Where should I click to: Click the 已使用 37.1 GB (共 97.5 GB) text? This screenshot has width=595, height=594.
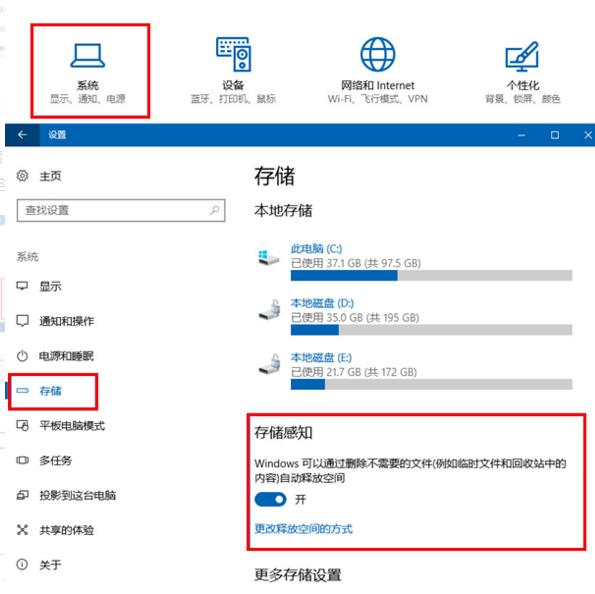coord(356,263)
